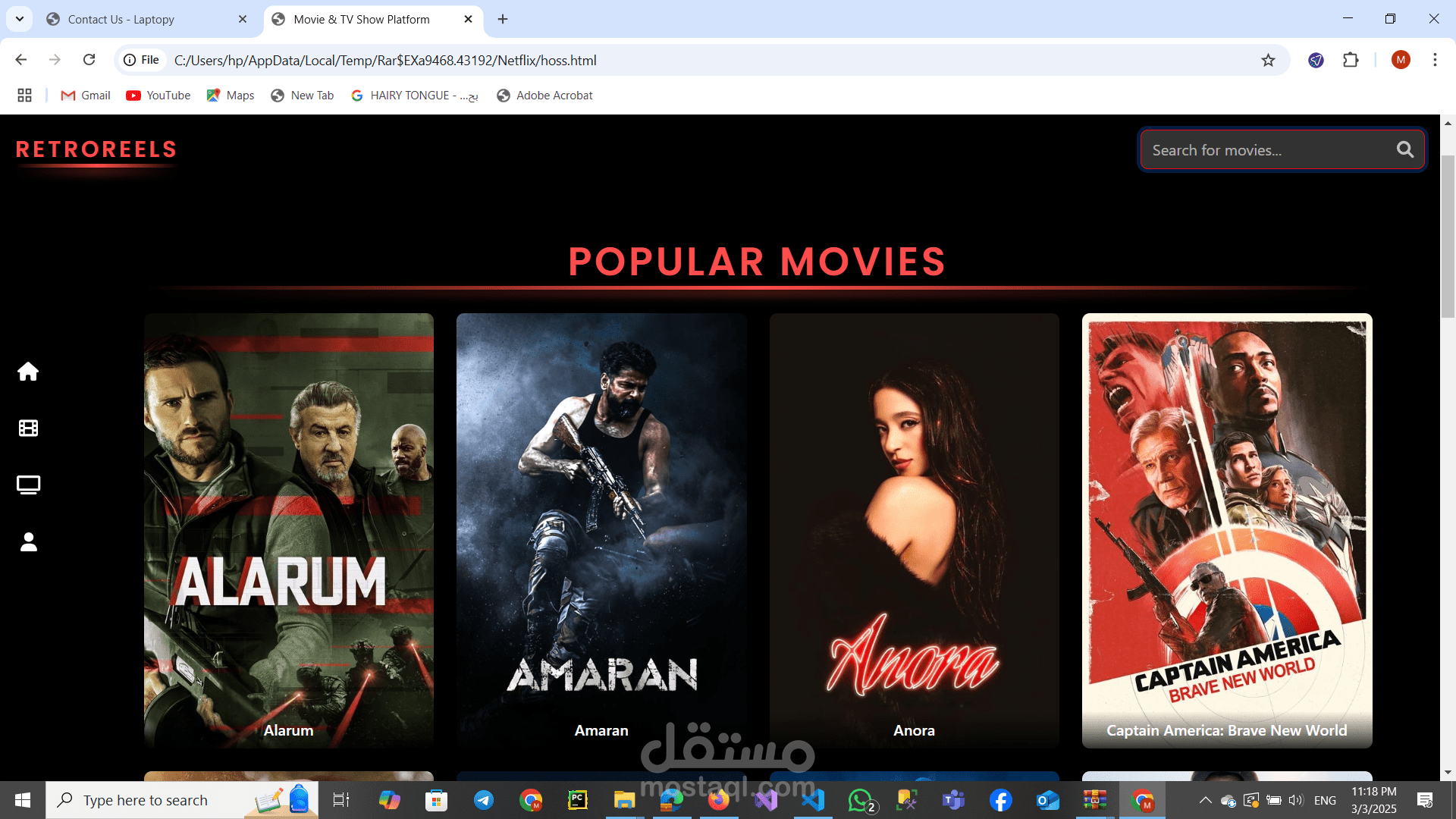Click the magnifier icon in movie search

[1404, 150]
